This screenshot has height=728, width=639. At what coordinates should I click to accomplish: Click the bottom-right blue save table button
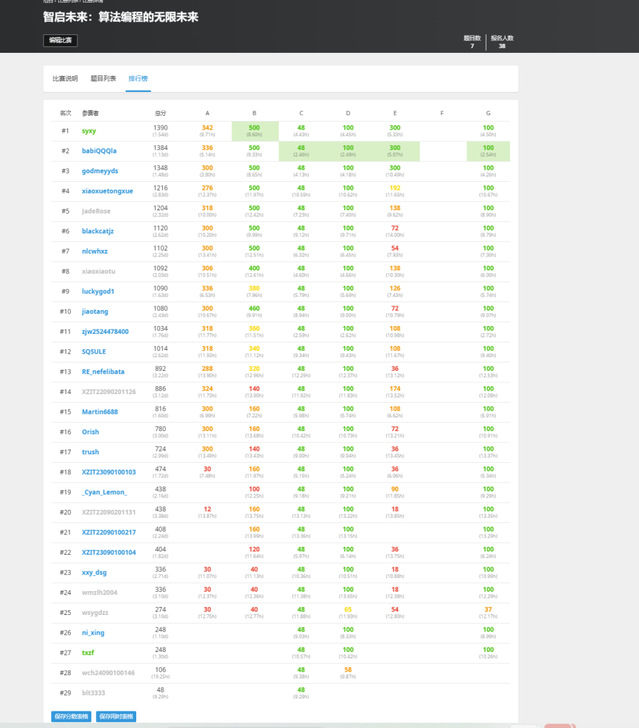click(x=116, y=716)
